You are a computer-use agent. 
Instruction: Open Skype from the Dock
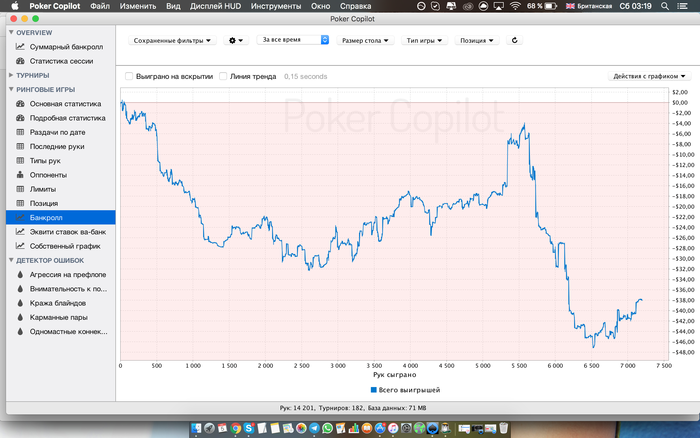point(249,429)
